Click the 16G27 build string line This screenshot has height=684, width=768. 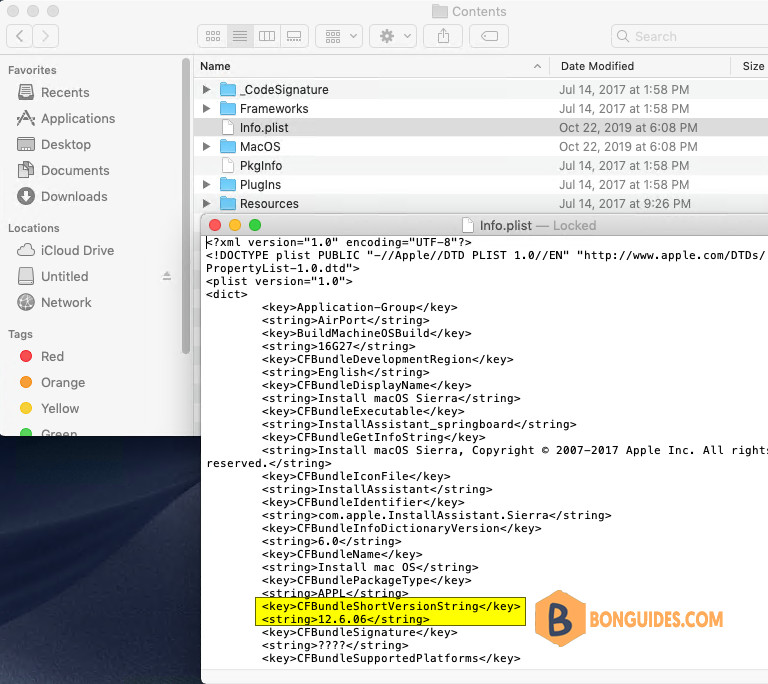(x=338, y=346)
